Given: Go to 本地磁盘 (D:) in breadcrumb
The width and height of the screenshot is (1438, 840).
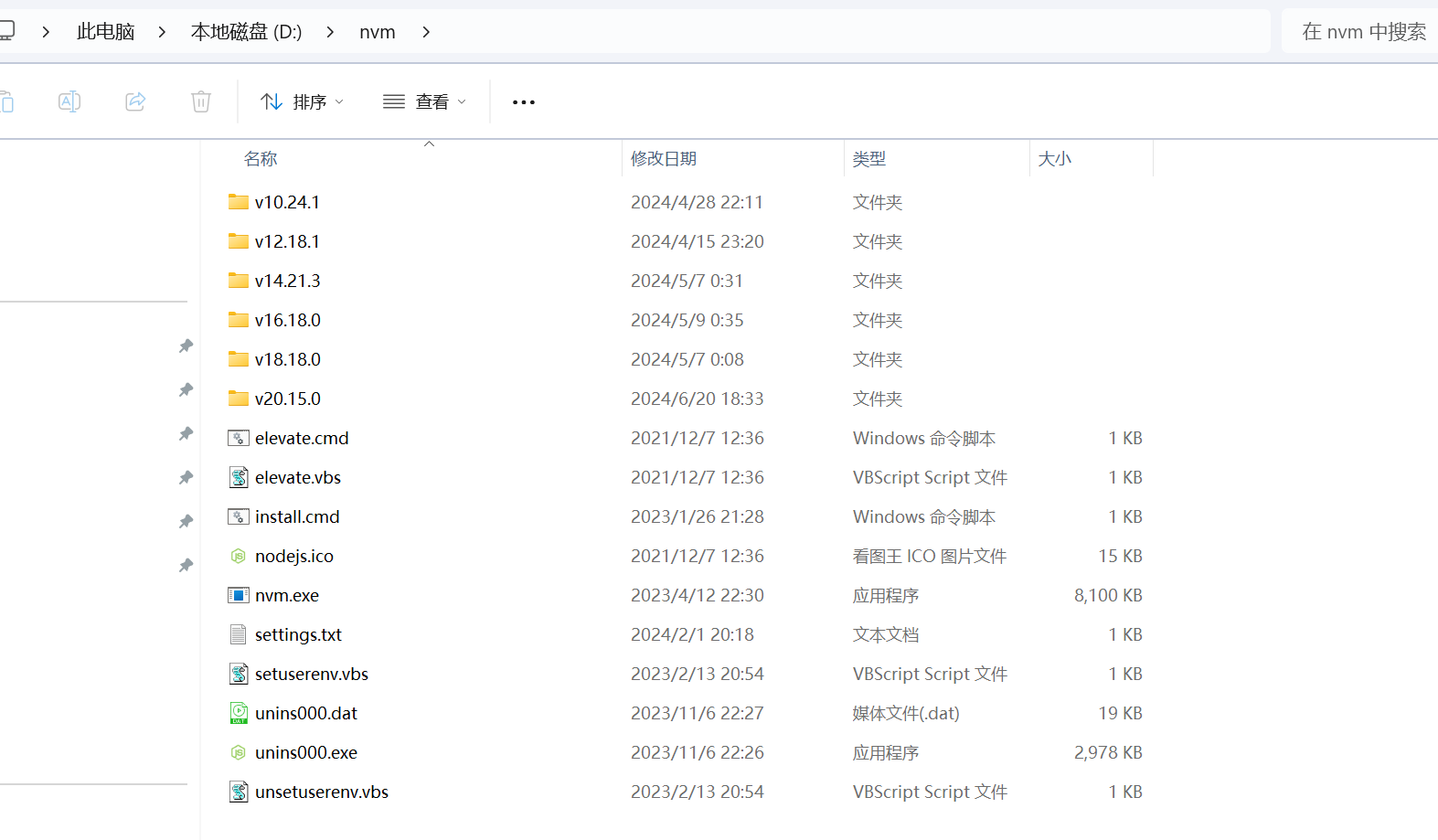Looking at the screenshot, I should click(x=246, y=32).
